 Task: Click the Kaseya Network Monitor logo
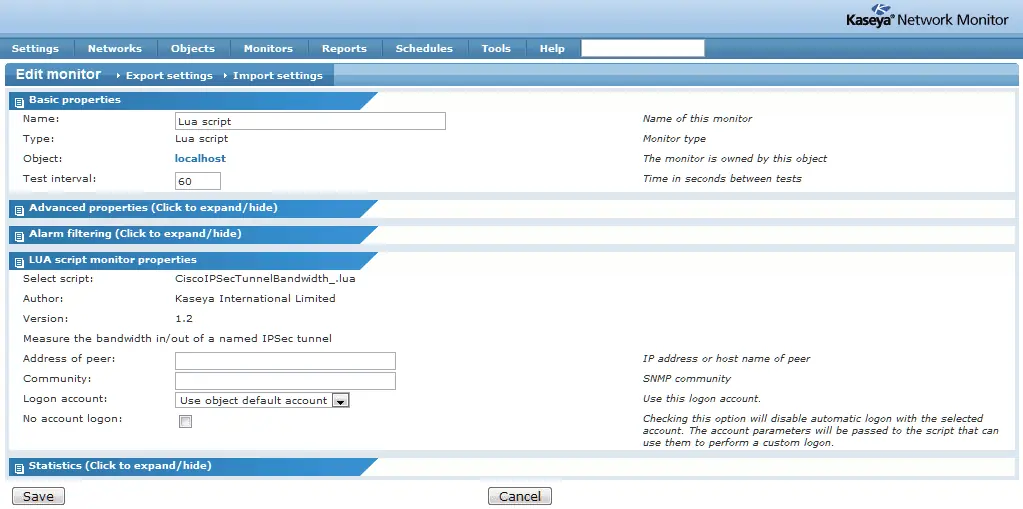[927, 16]
